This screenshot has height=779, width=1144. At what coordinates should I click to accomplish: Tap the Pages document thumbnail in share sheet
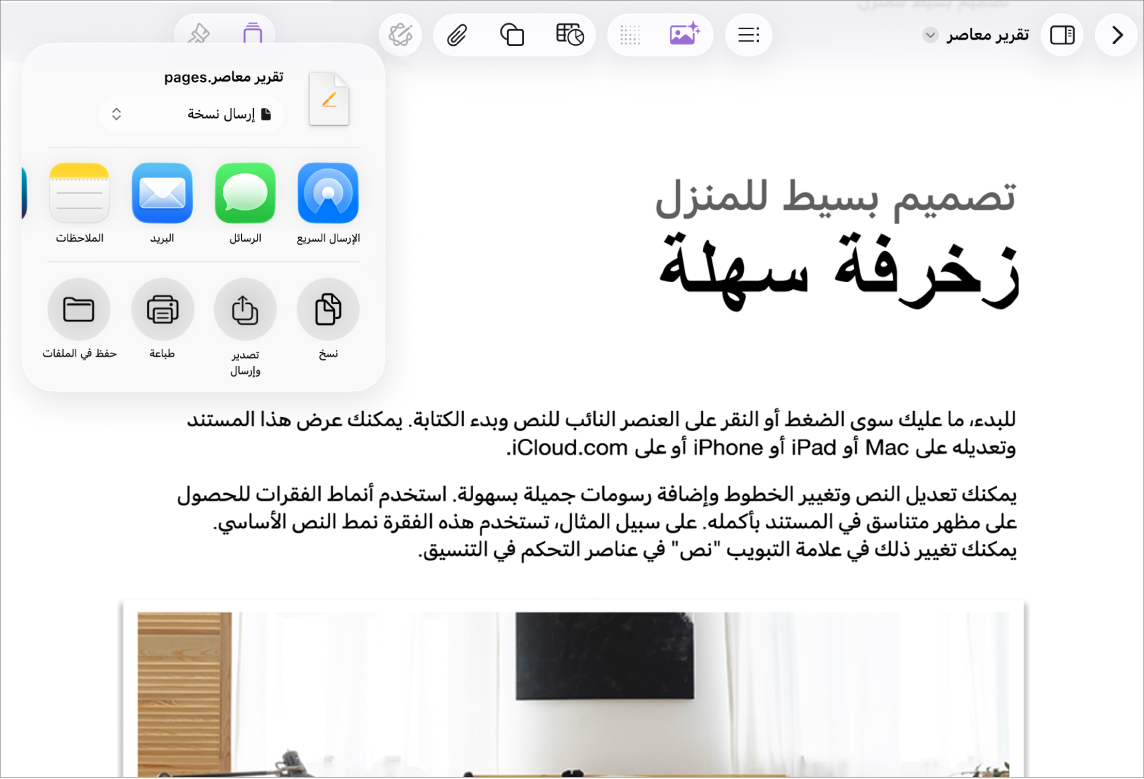coord(329,99)
